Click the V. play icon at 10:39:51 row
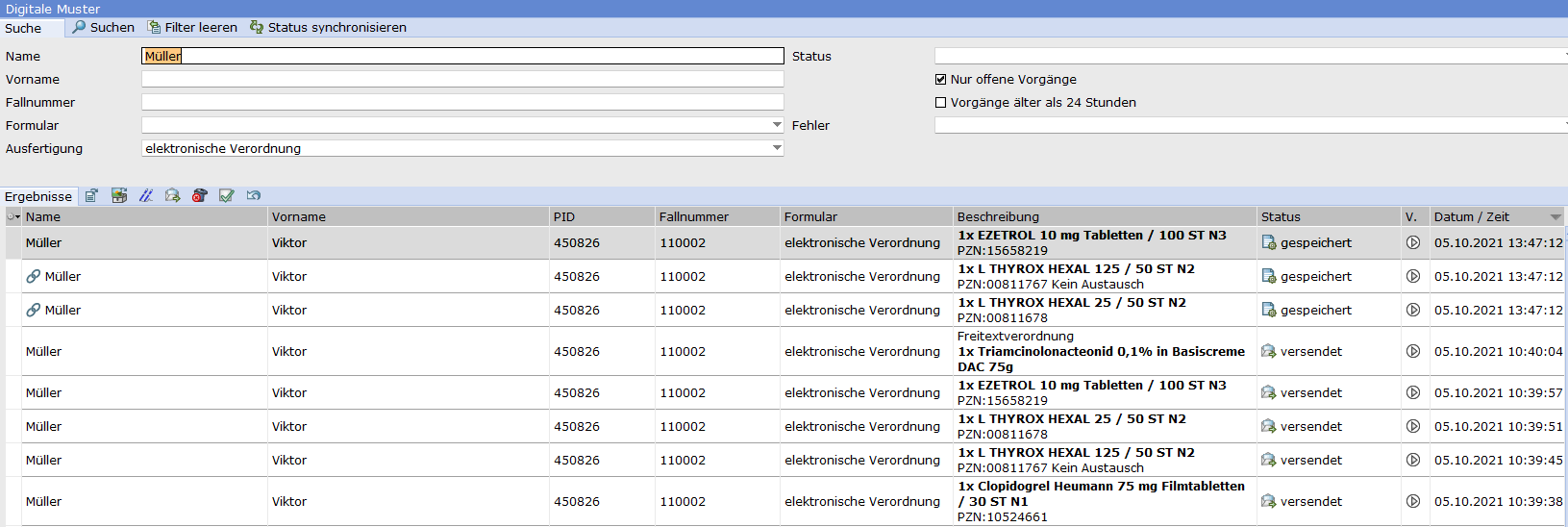 coord(1413,426)
